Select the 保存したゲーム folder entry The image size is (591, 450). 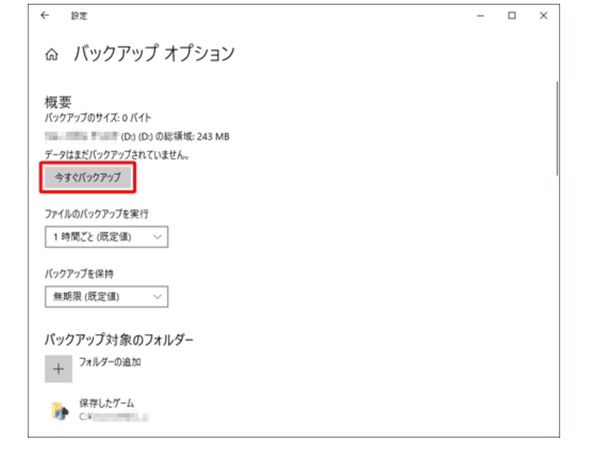tap(100, 410)
